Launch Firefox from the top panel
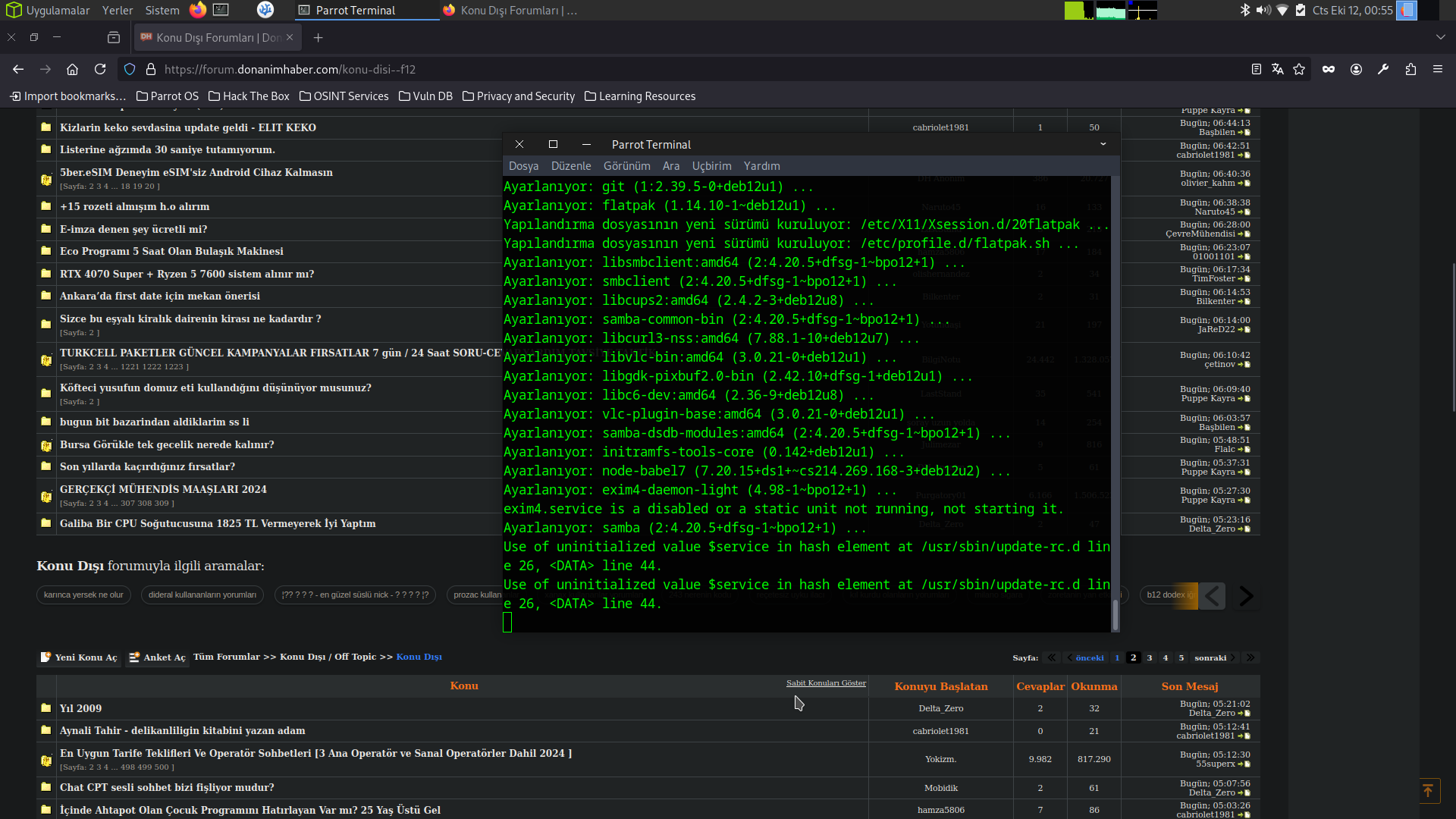 (198, 10)
